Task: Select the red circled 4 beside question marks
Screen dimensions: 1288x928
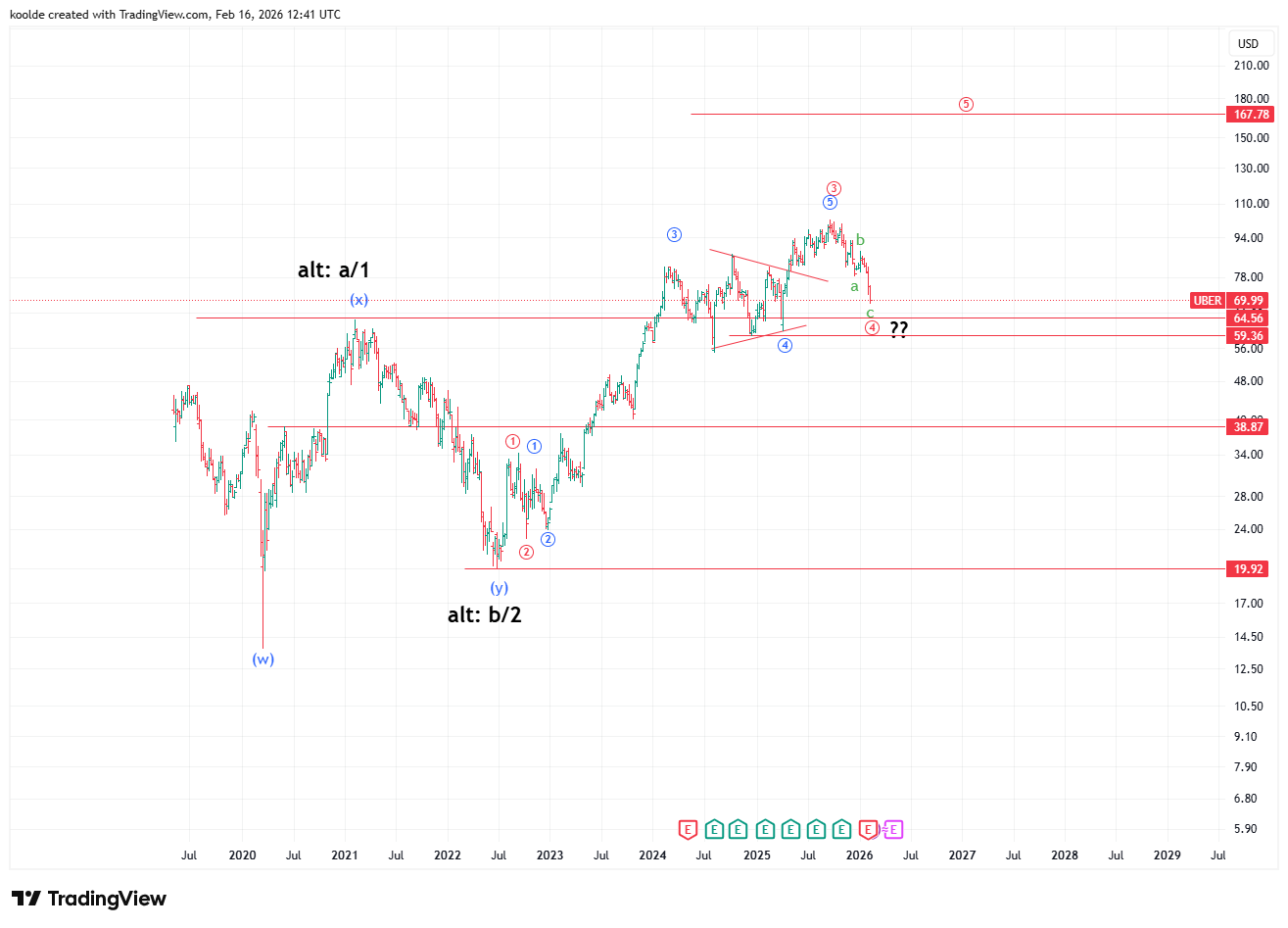Action: 872,327
